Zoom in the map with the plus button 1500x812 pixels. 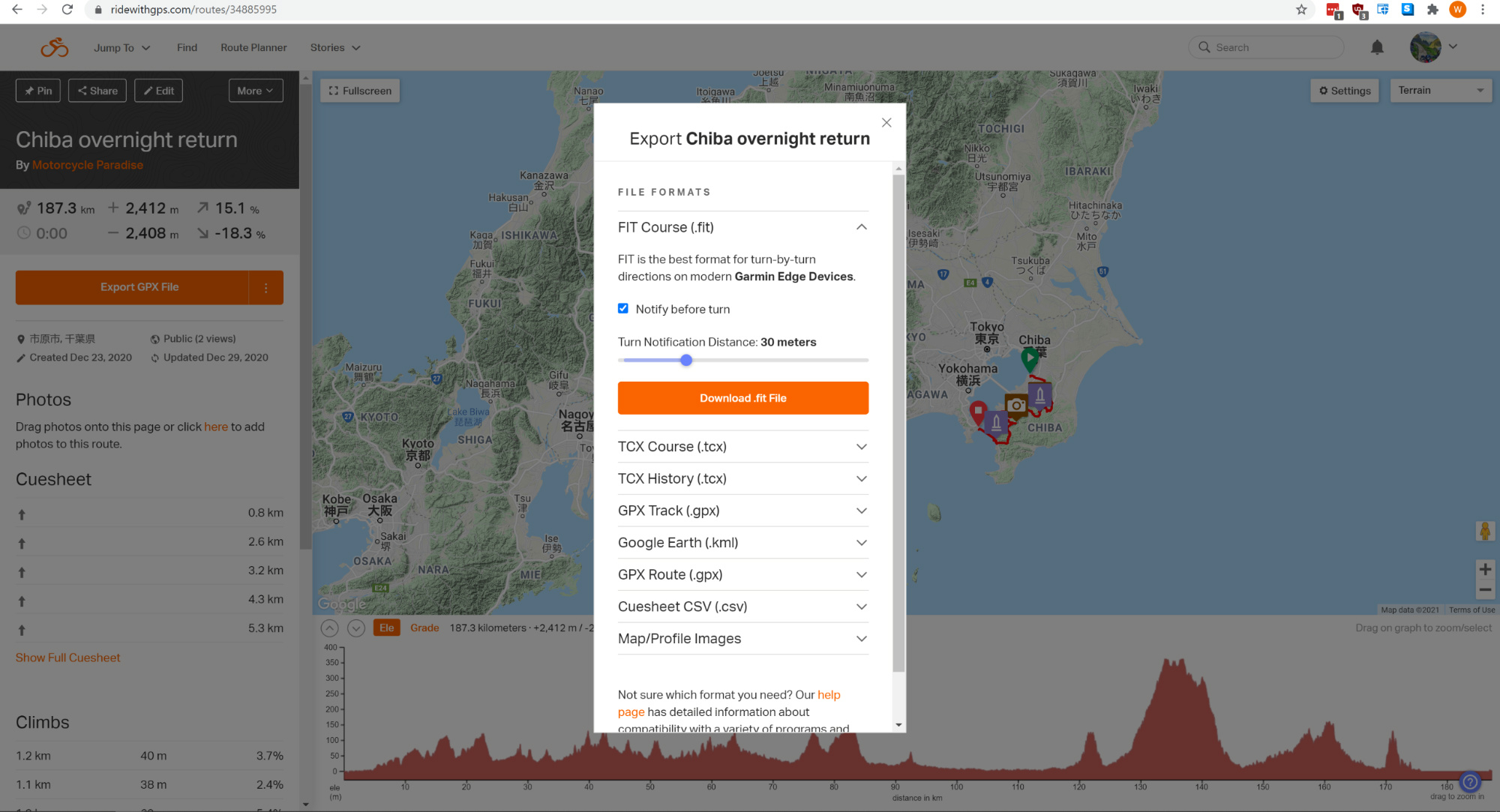point(1485,569)
